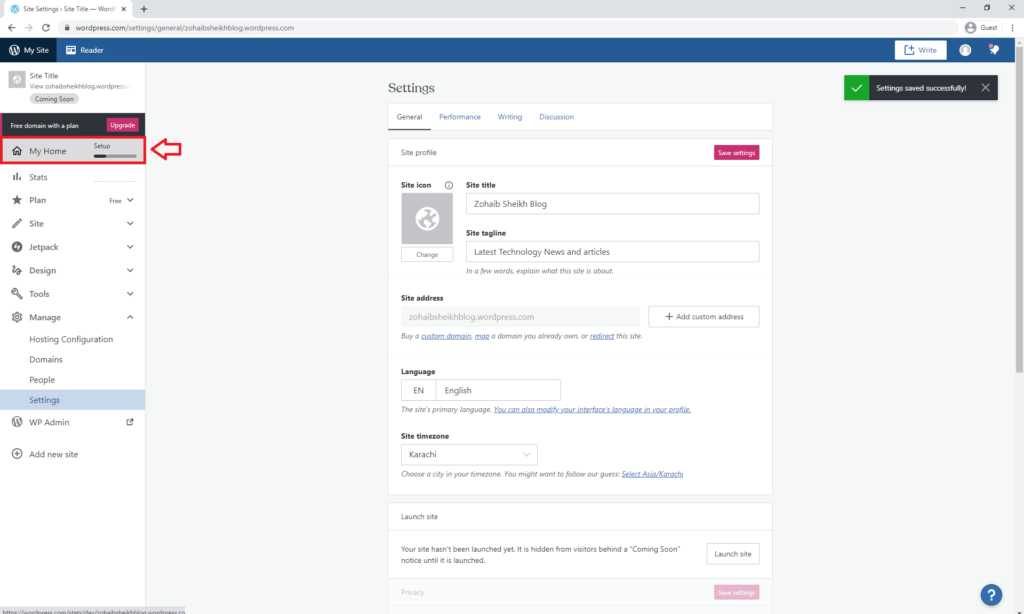Screen dimensions: 1024x614
Task: Open the help question mark button
Action: pos(991,594)
